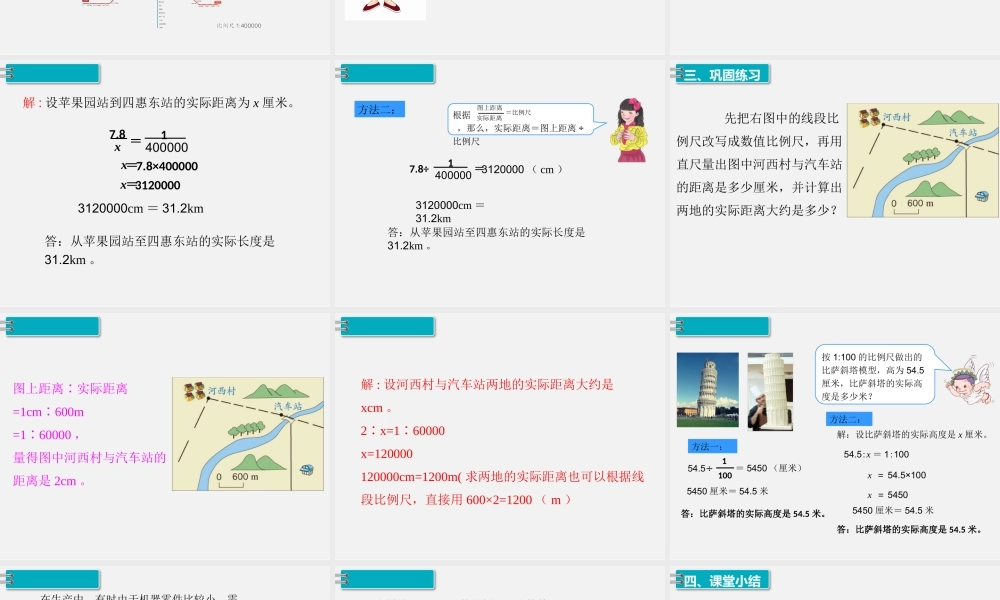The height and width of the screenshot is (600, 1000).
Task: Click the teal slide title bar banner
Action: point(53,73)
